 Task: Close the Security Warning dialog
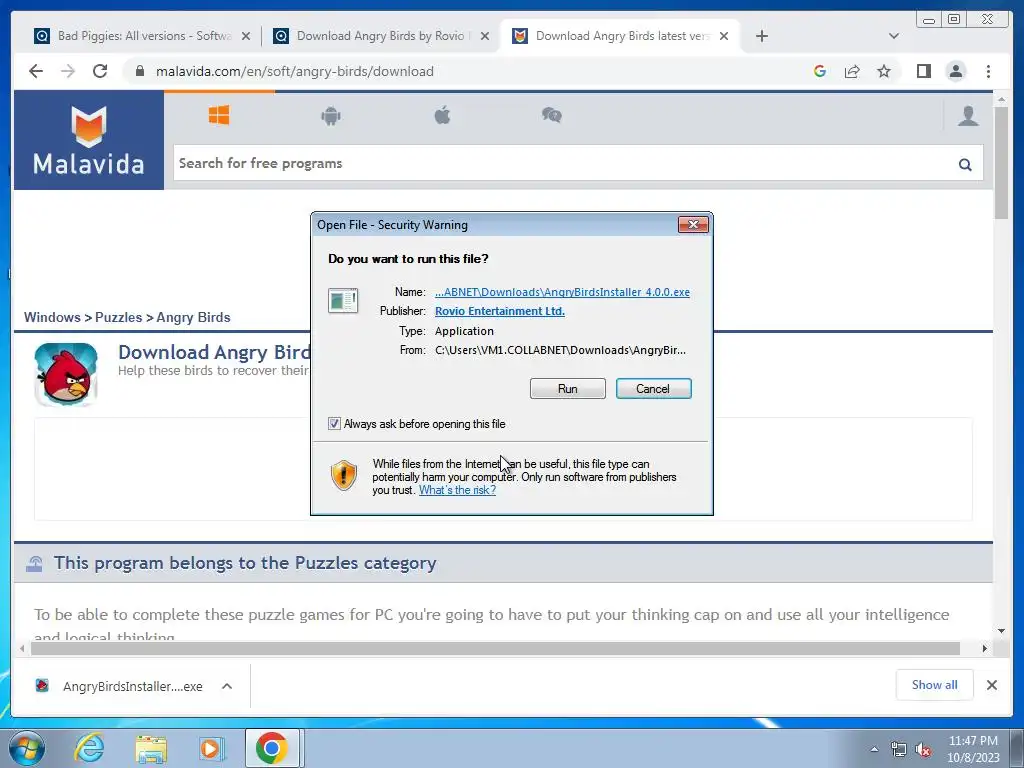point(693,225)
